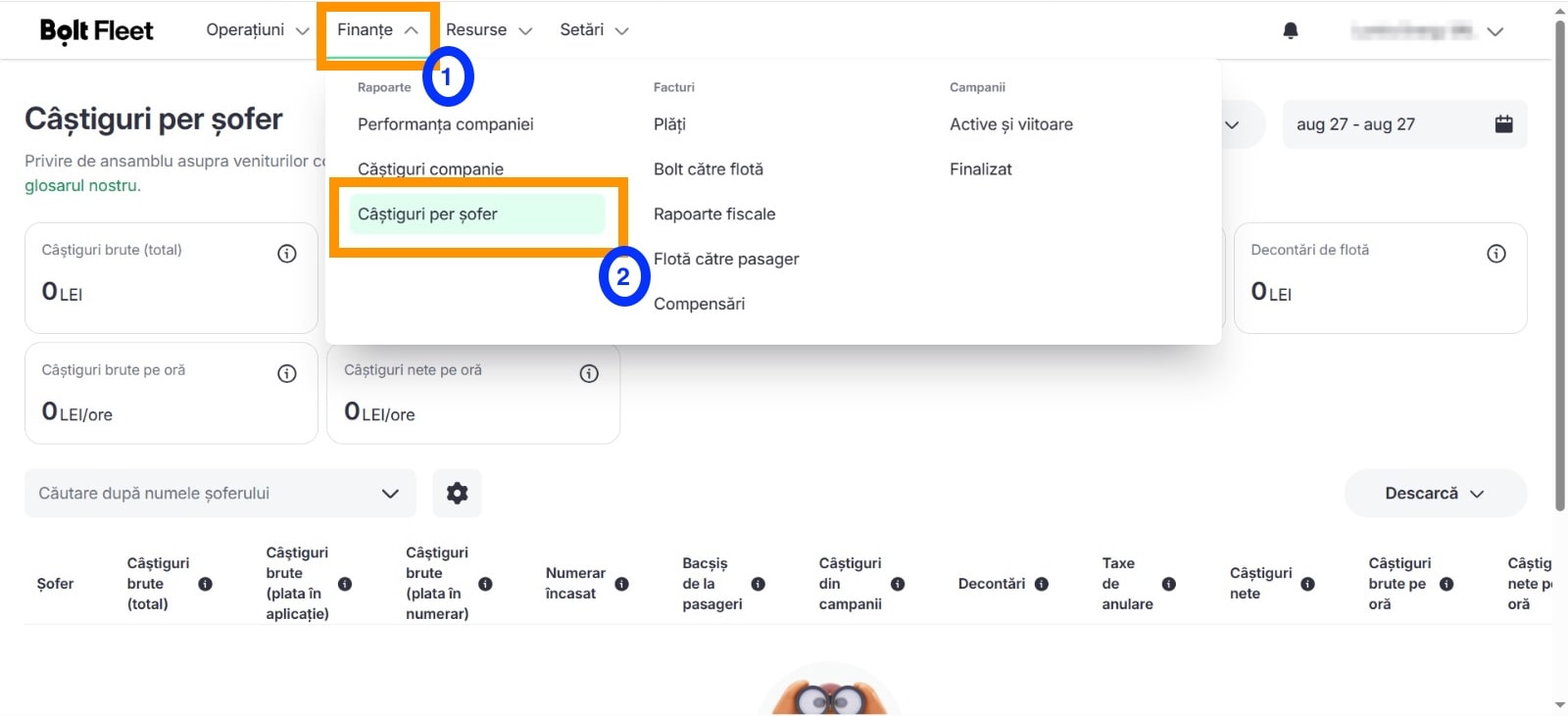Click info icon beside Taxe de anulare column
Viewport: 1568px width, 716px height.
tap(1168, 584)
